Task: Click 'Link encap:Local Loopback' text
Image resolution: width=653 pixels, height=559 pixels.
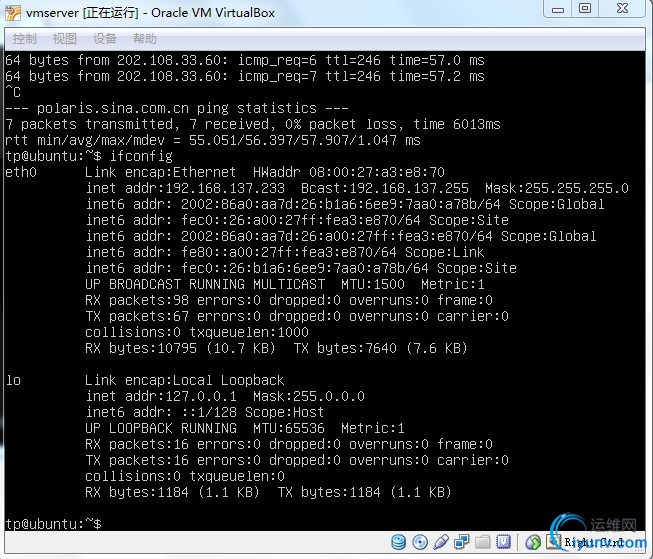Action: click(x=184, y=380)
